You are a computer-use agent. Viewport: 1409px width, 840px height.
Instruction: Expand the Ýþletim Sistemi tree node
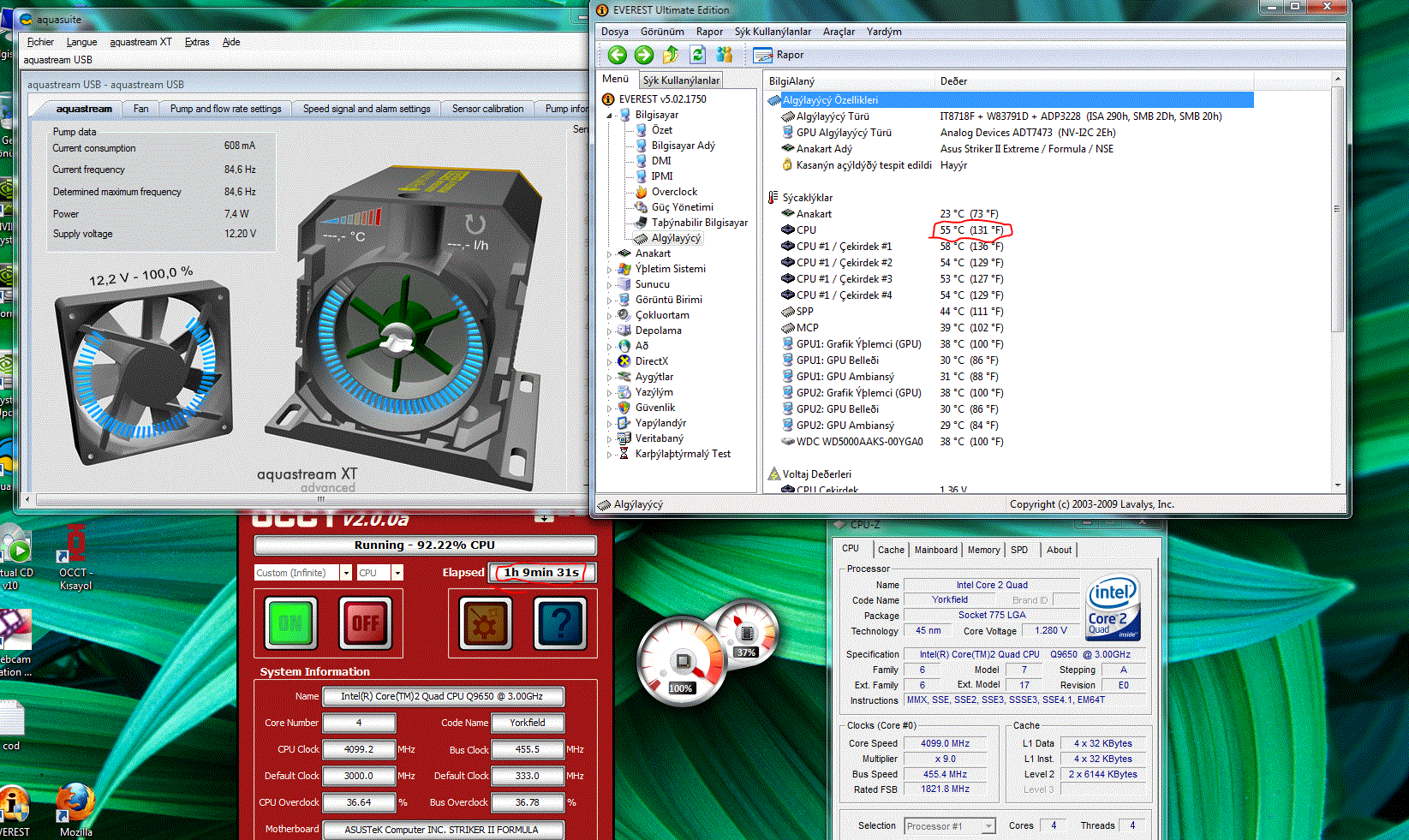[x=610, y=270]
